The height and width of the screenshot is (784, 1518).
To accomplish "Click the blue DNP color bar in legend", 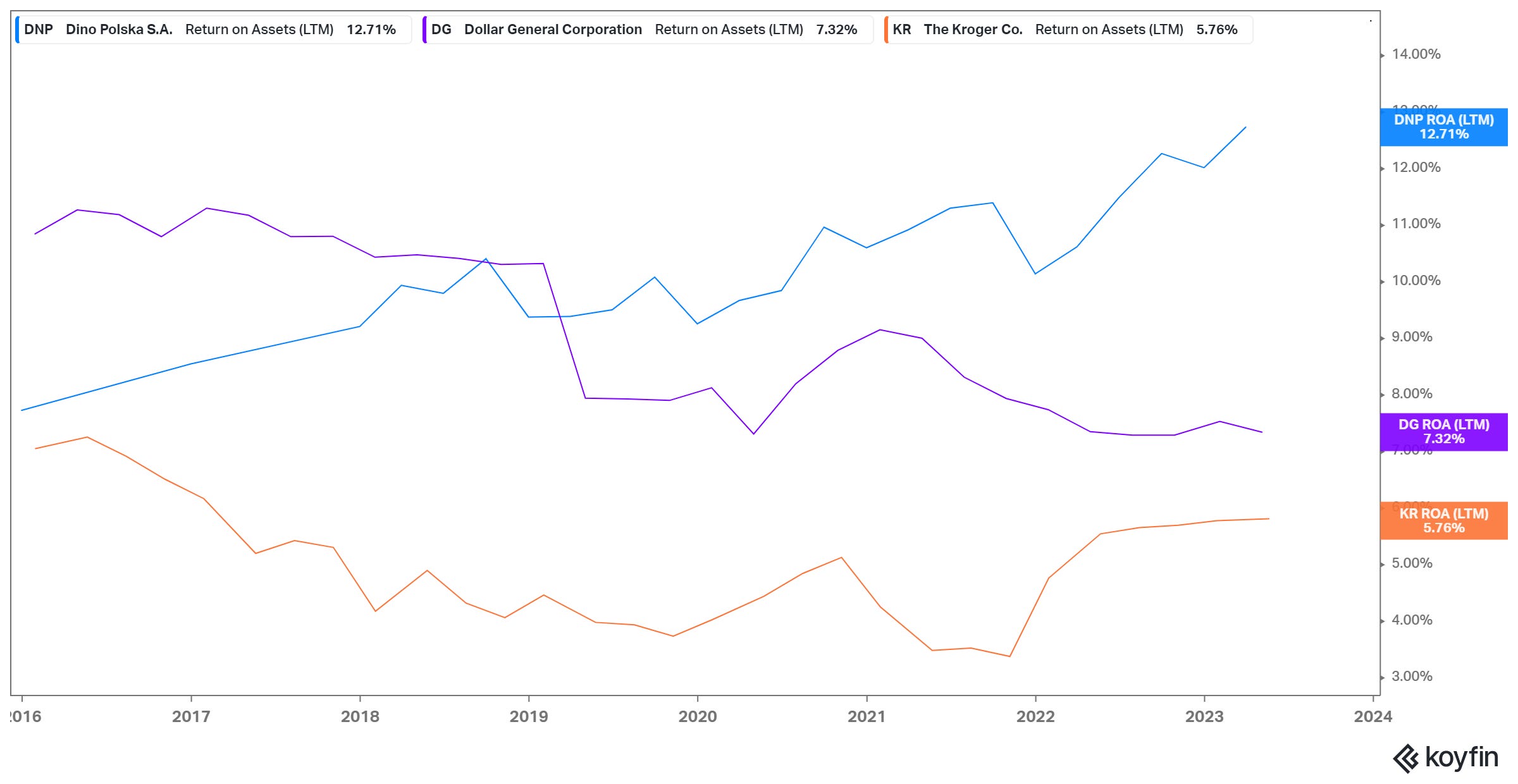I will tap(17, 30).
